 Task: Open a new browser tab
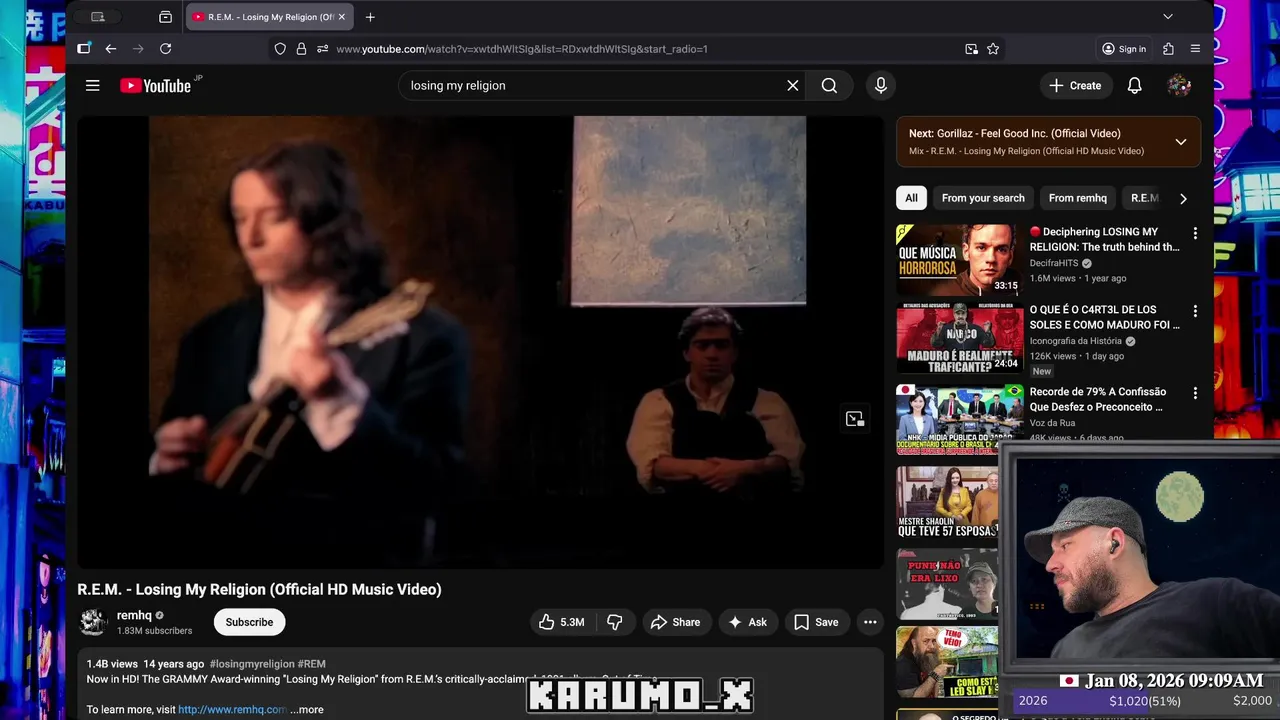click(x=370, y=17)
